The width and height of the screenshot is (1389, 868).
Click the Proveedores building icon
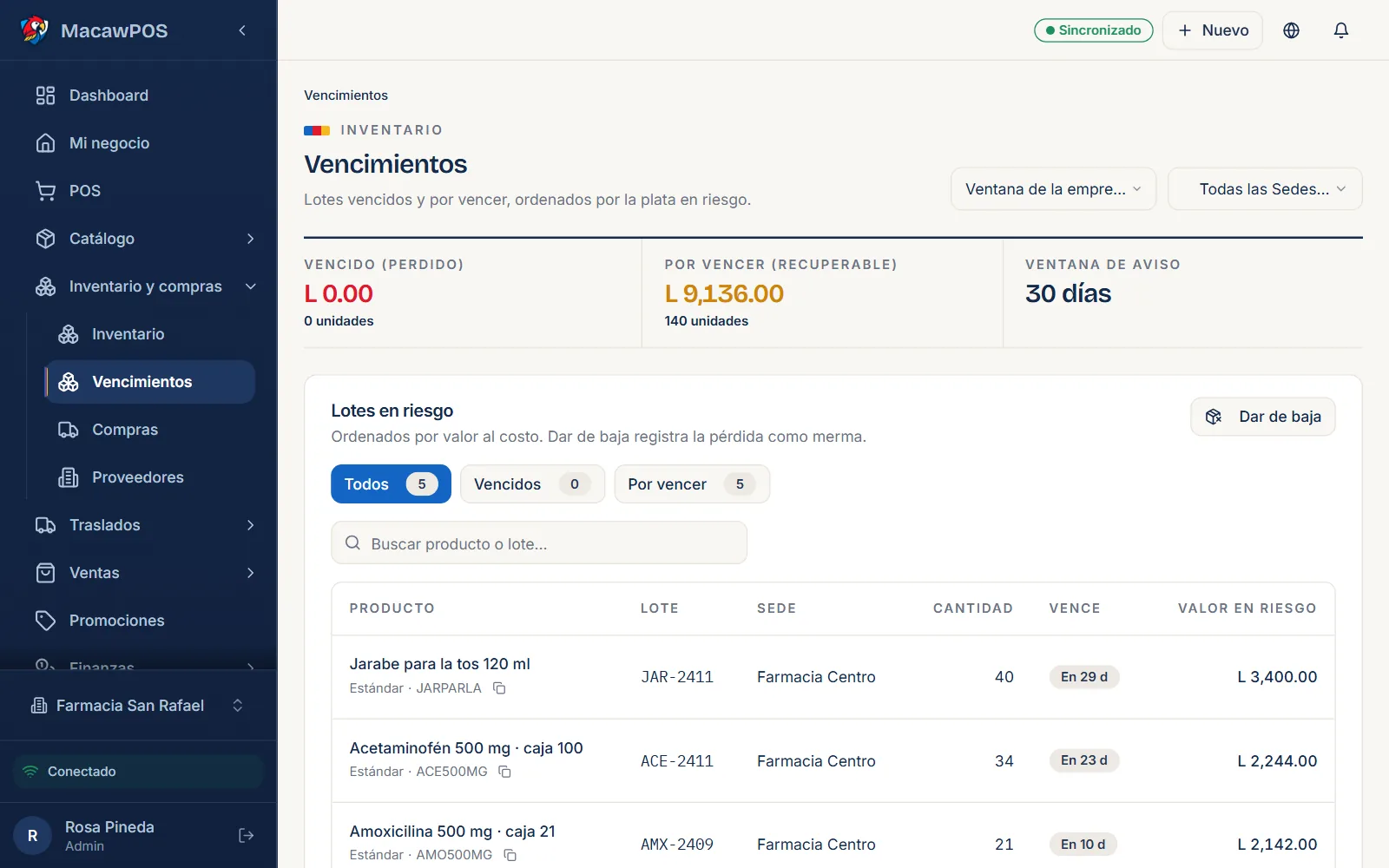[68, 477]
